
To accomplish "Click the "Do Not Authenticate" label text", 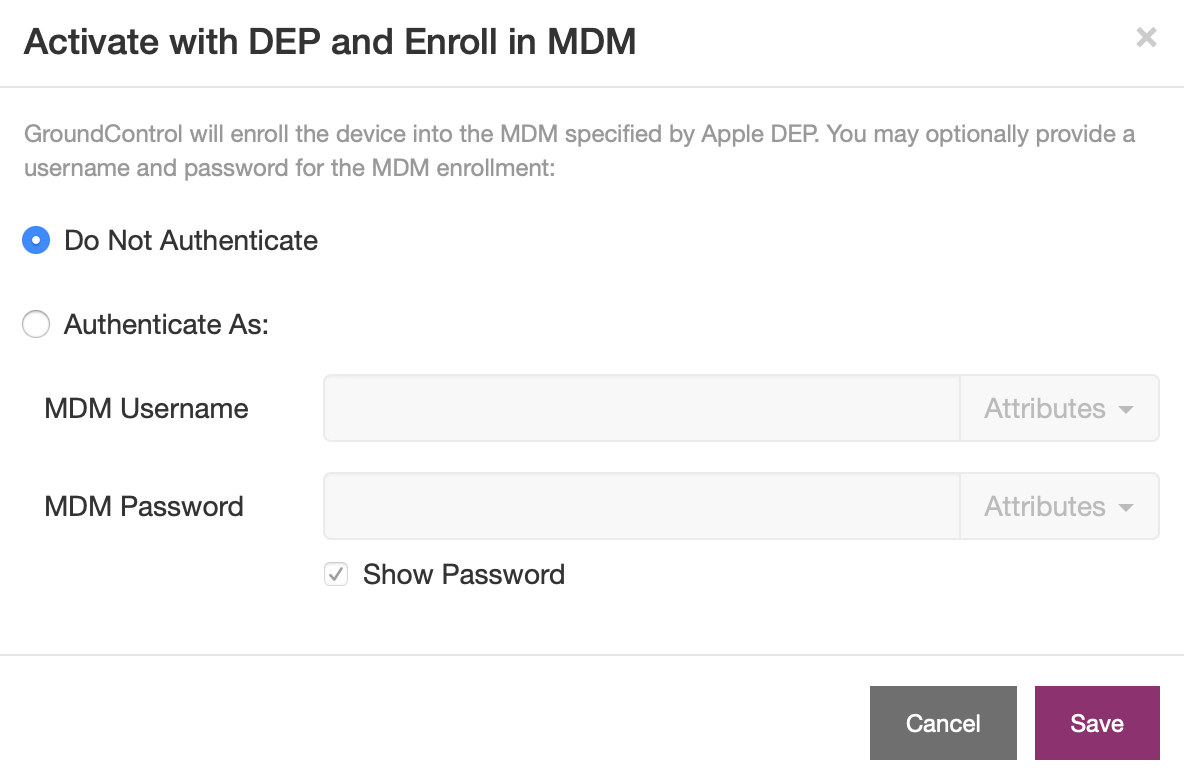I will (x=191, y=240).
